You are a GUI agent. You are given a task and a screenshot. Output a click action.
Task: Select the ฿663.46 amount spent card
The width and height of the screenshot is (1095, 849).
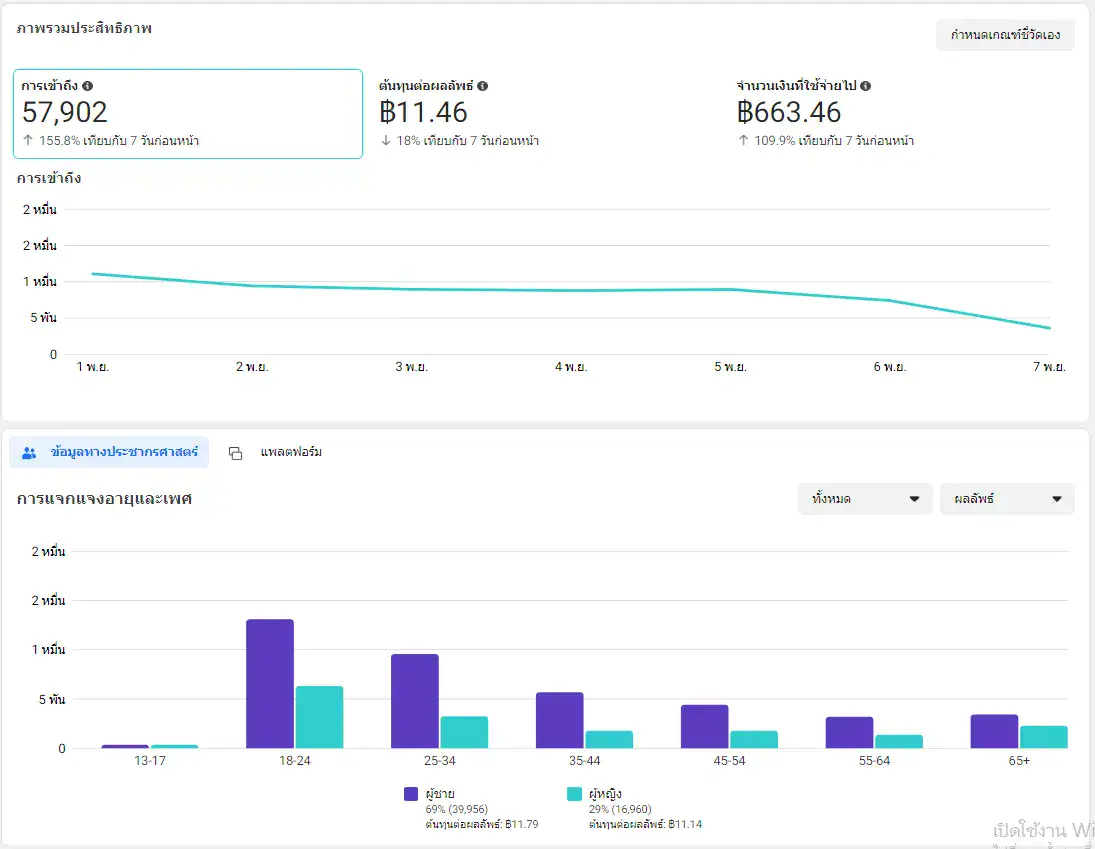pos(900,113)
